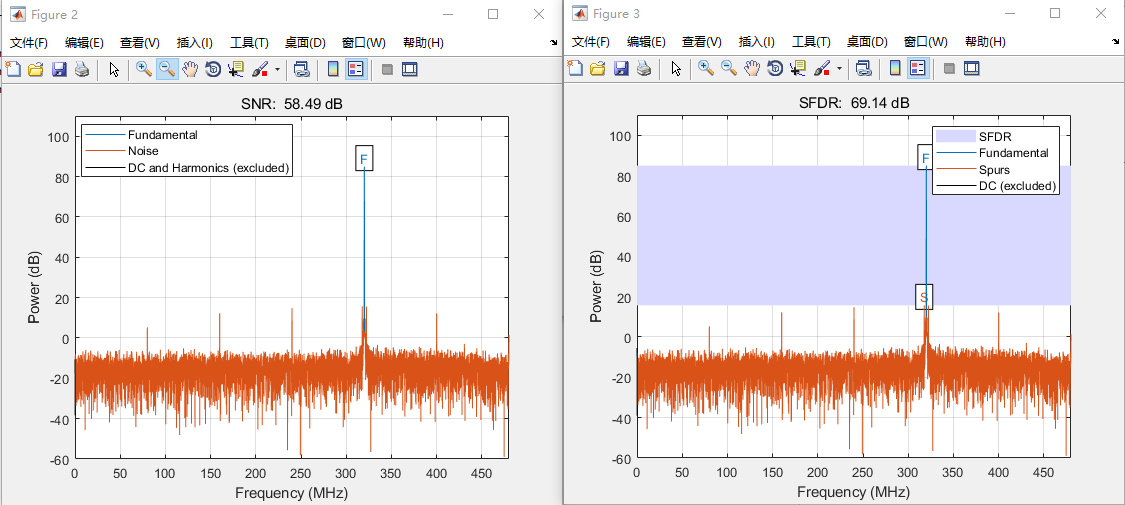Screen dimensions: 1125x505
Task: Open brush color dropdown arrow in Figure 3
Action: (x=839, y=70)
